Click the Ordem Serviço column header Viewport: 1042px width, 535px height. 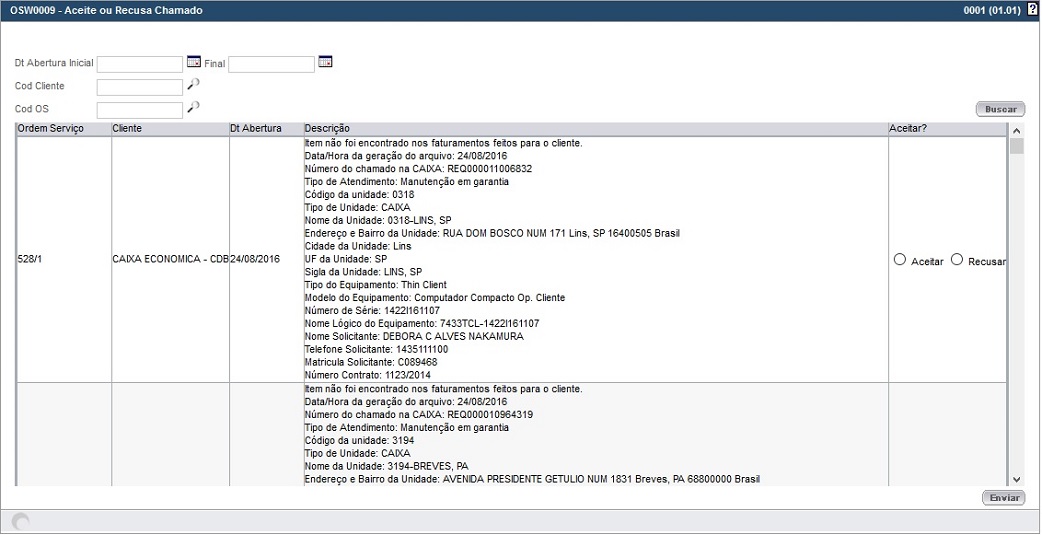tap(51, 129)
